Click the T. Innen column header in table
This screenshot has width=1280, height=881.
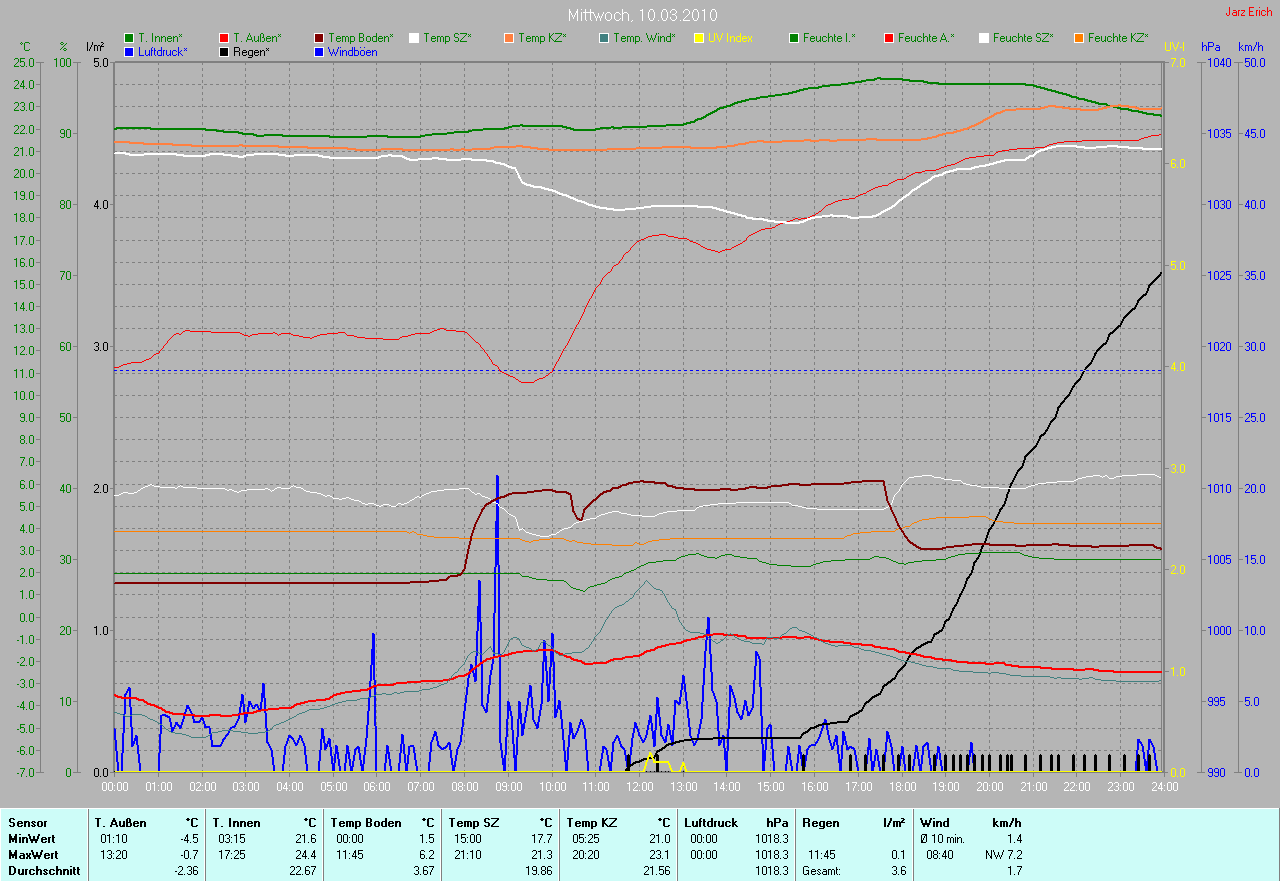[237, 823]
